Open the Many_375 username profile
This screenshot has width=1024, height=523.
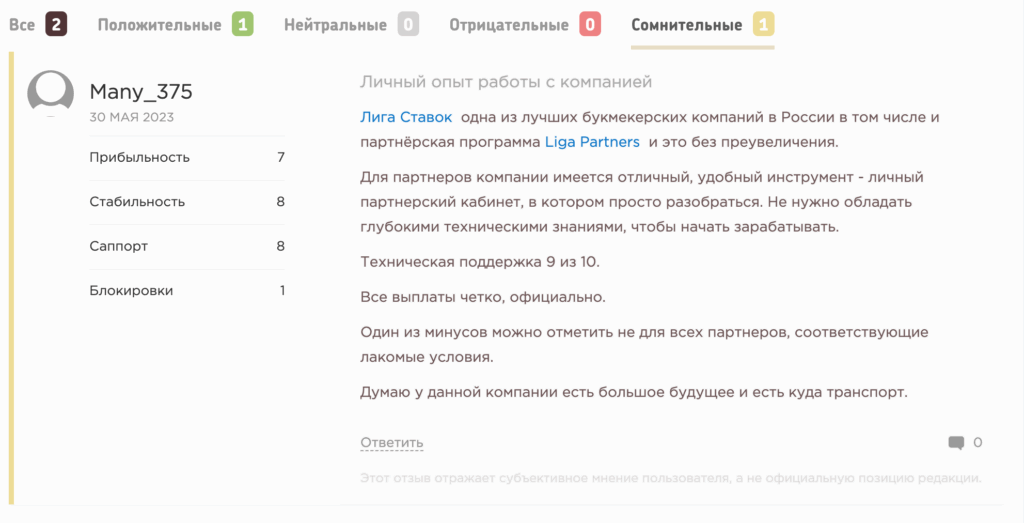click(141, 92)
